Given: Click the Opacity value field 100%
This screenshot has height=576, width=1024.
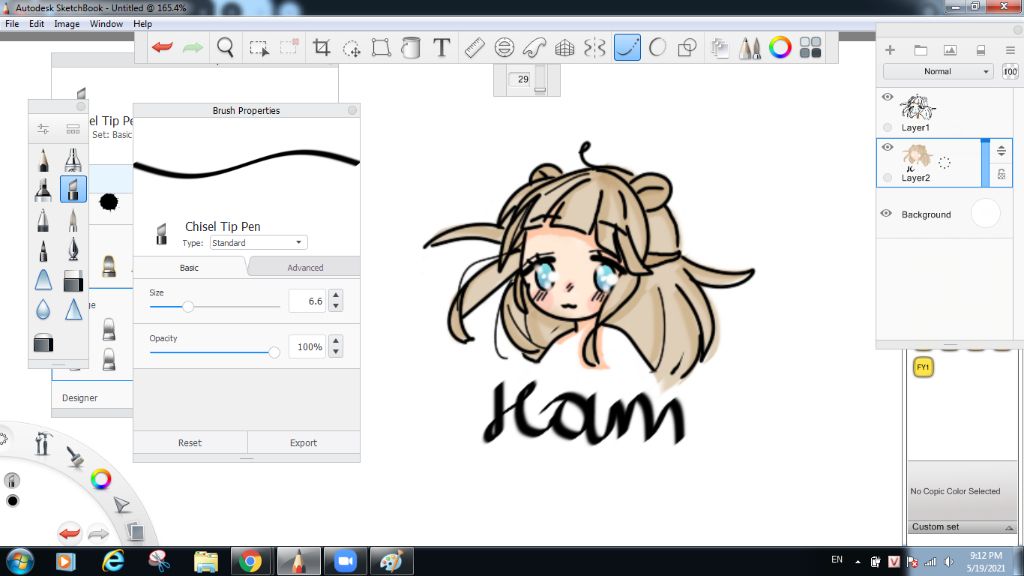Looking at the screenshot, I should click(307, 347).
